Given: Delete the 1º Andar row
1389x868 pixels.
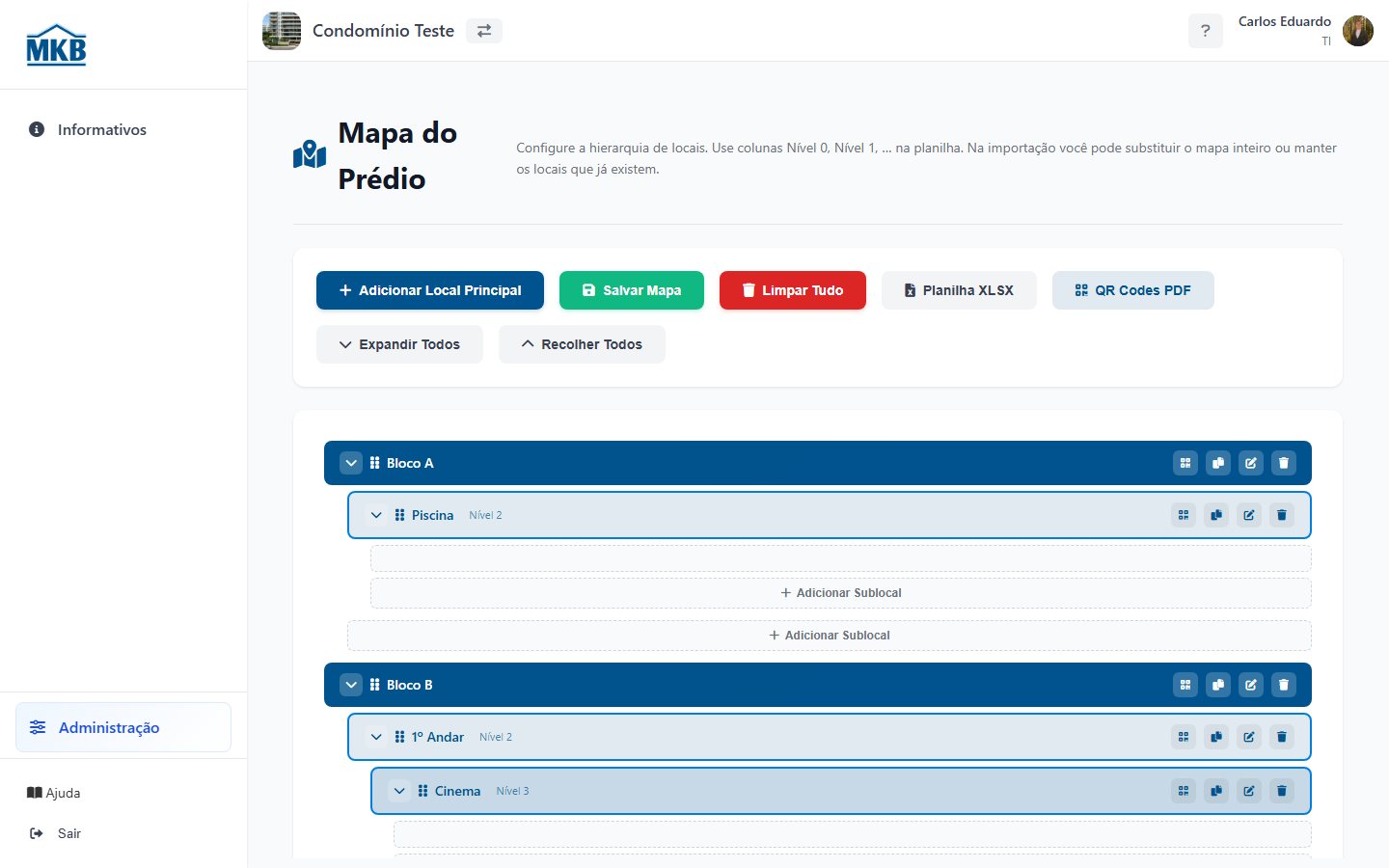Looking at the screenshot, I should 1282,737.
